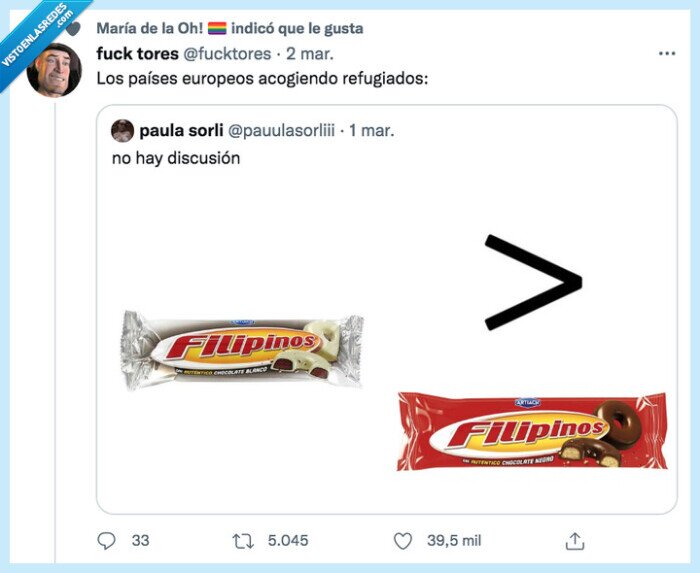This screenshot has width=700, height=573.
Task: Click the paula sorli display name
Action: [x=181, y=131]
